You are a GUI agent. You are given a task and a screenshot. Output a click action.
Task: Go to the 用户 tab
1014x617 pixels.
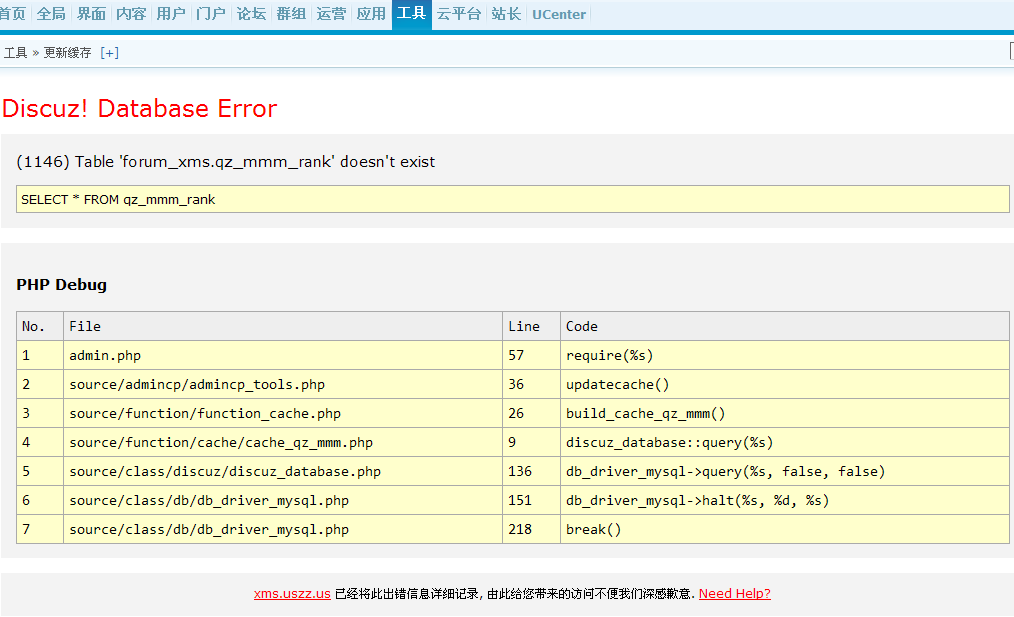click(x=171, y=14)
